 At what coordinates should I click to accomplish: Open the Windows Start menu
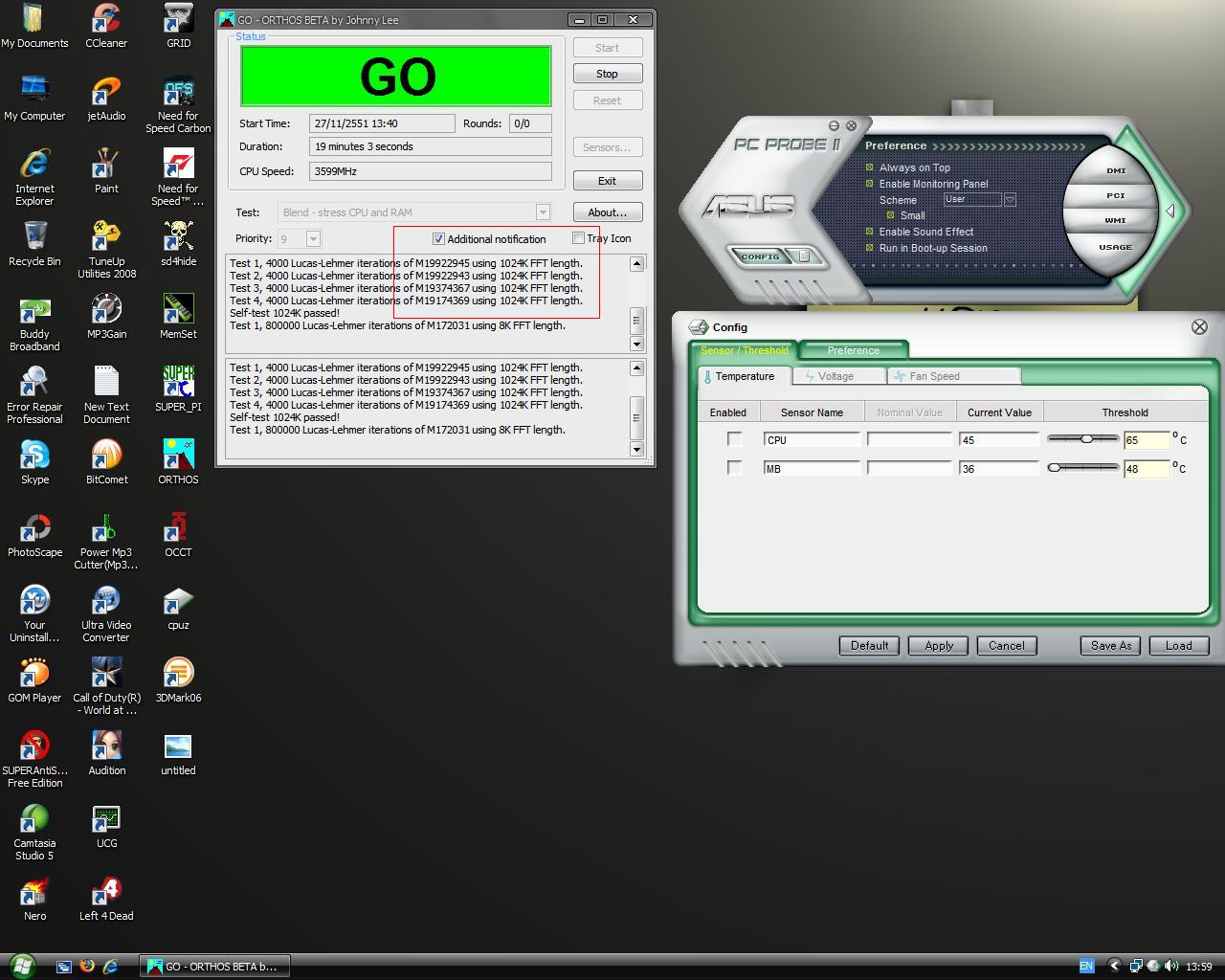21,966
